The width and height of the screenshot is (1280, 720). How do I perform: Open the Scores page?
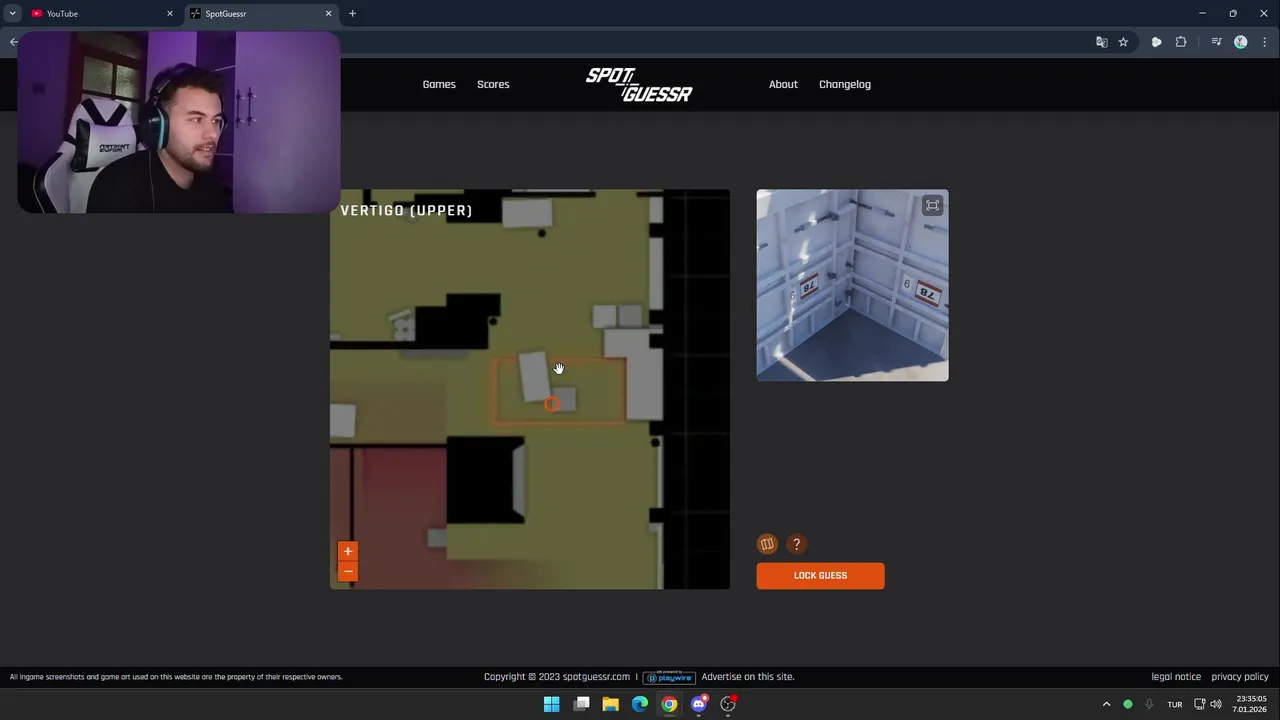(493, 84)
